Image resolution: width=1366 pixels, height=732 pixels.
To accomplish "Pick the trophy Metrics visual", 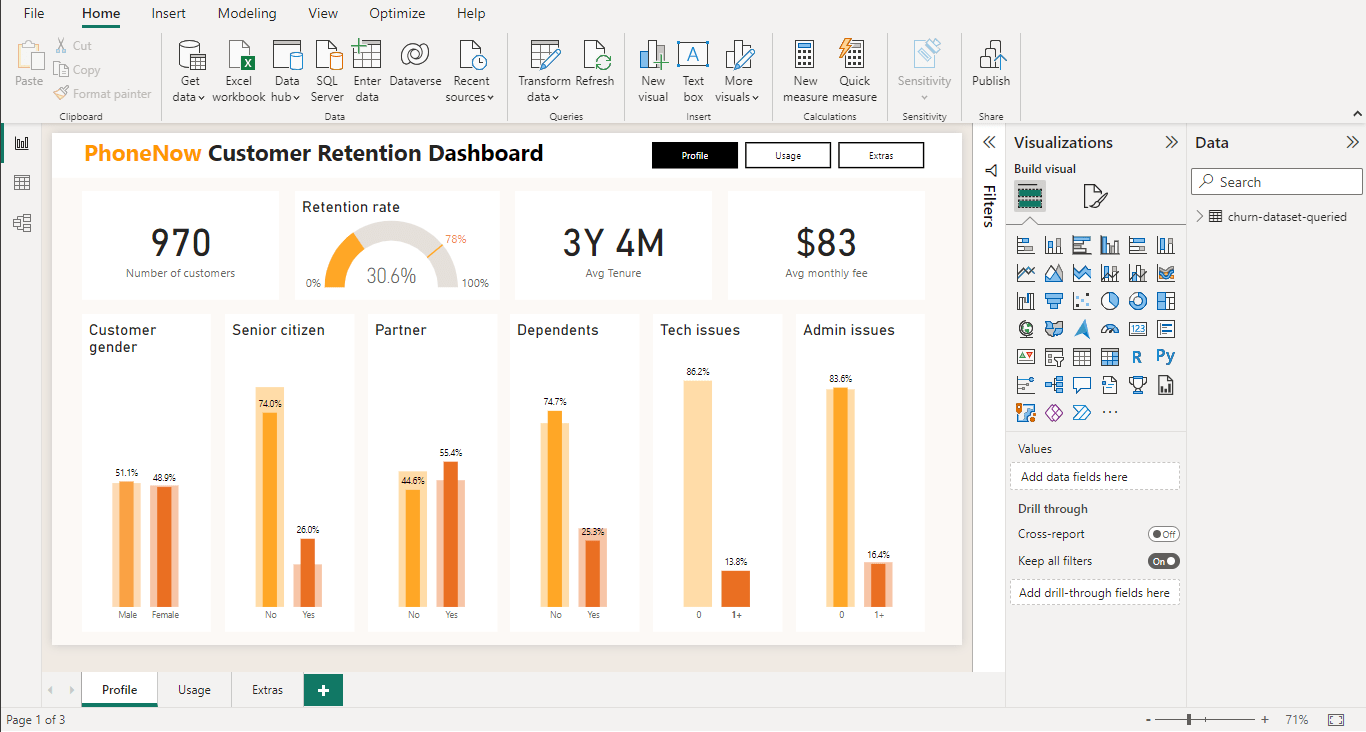I will [x=1137, y=385].
